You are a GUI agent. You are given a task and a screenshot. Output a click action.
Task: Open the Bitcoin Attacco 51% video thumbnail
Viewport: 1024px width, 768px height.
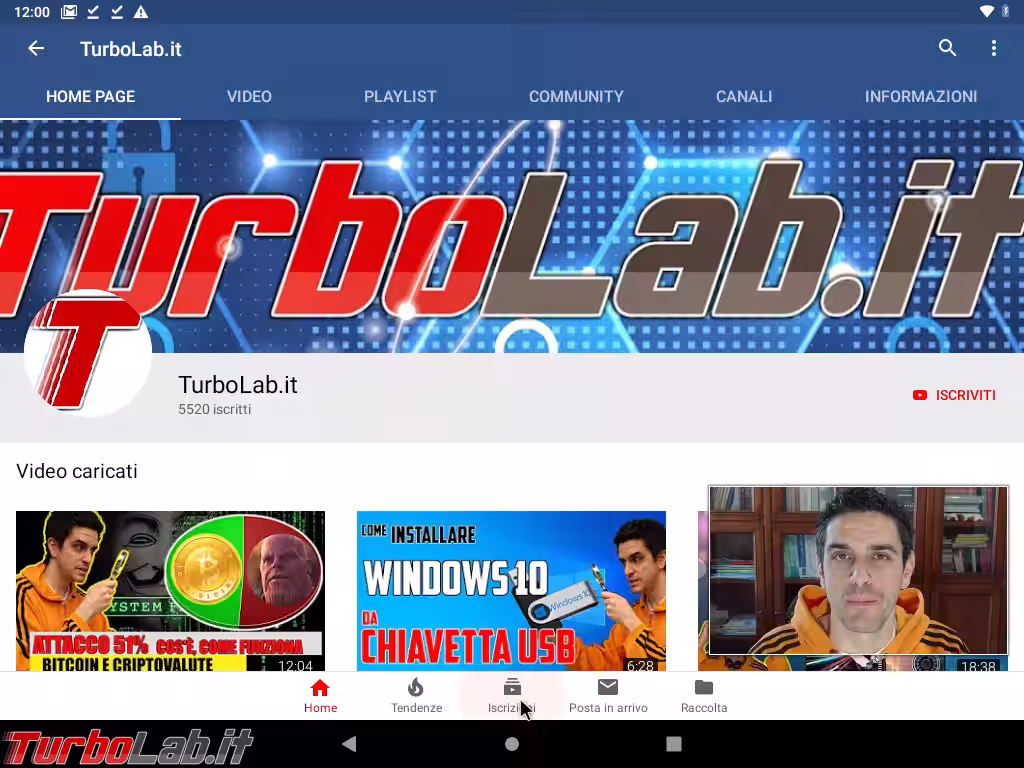tap(170, 590)
